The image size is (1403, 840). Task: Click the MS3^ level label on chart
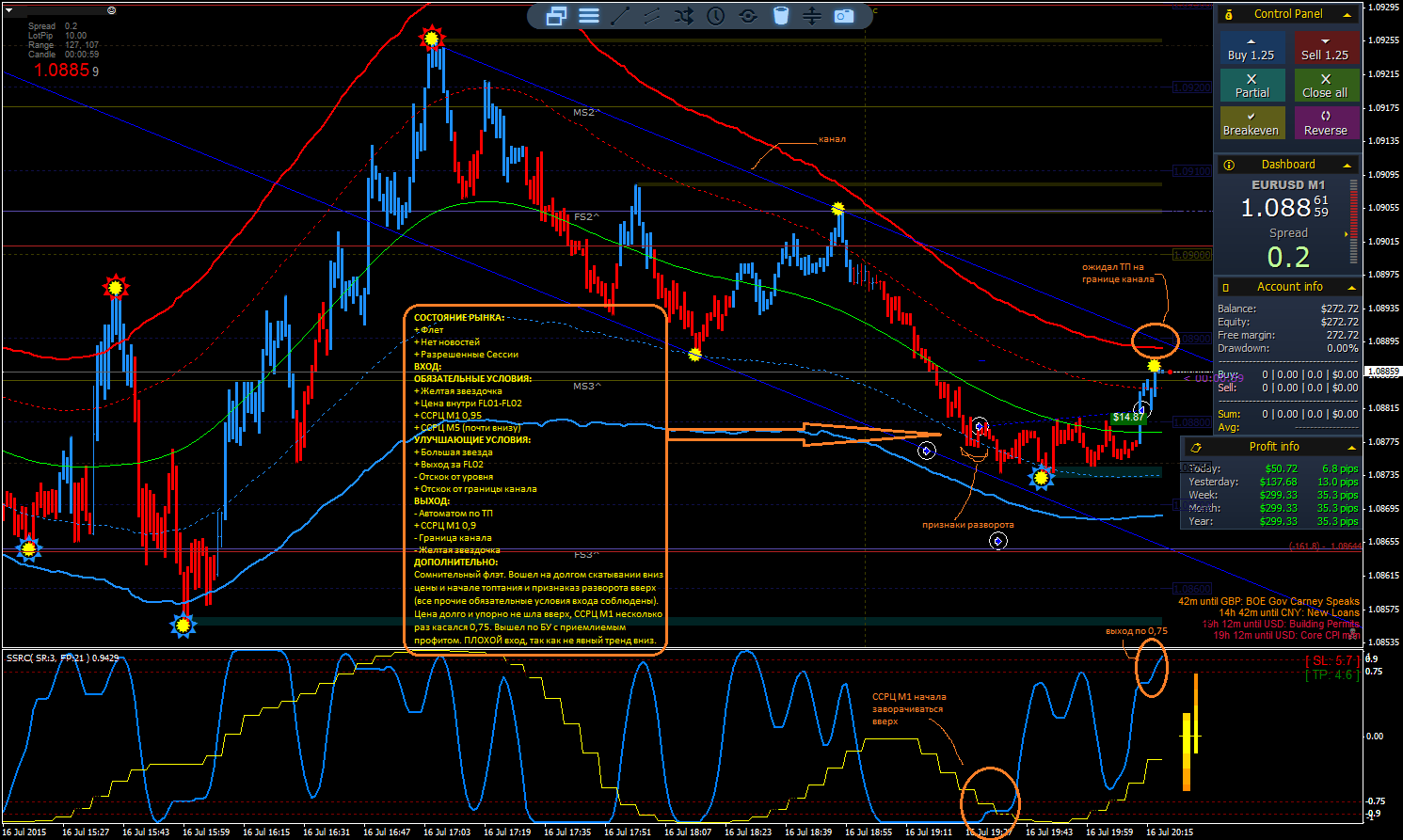[586, 387]
